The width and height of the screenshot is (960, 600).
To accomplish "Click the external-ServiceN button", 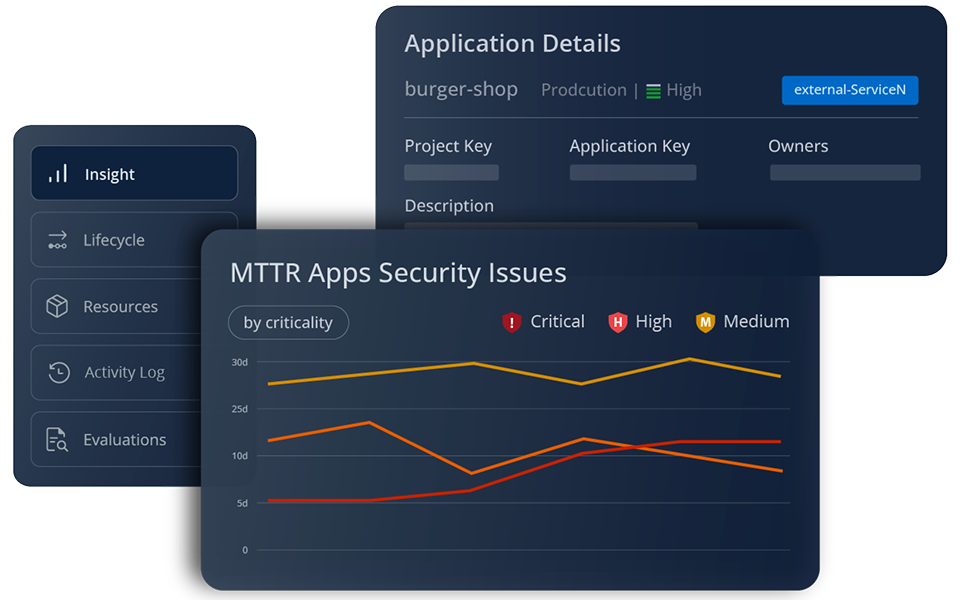I will pos(849,90).
